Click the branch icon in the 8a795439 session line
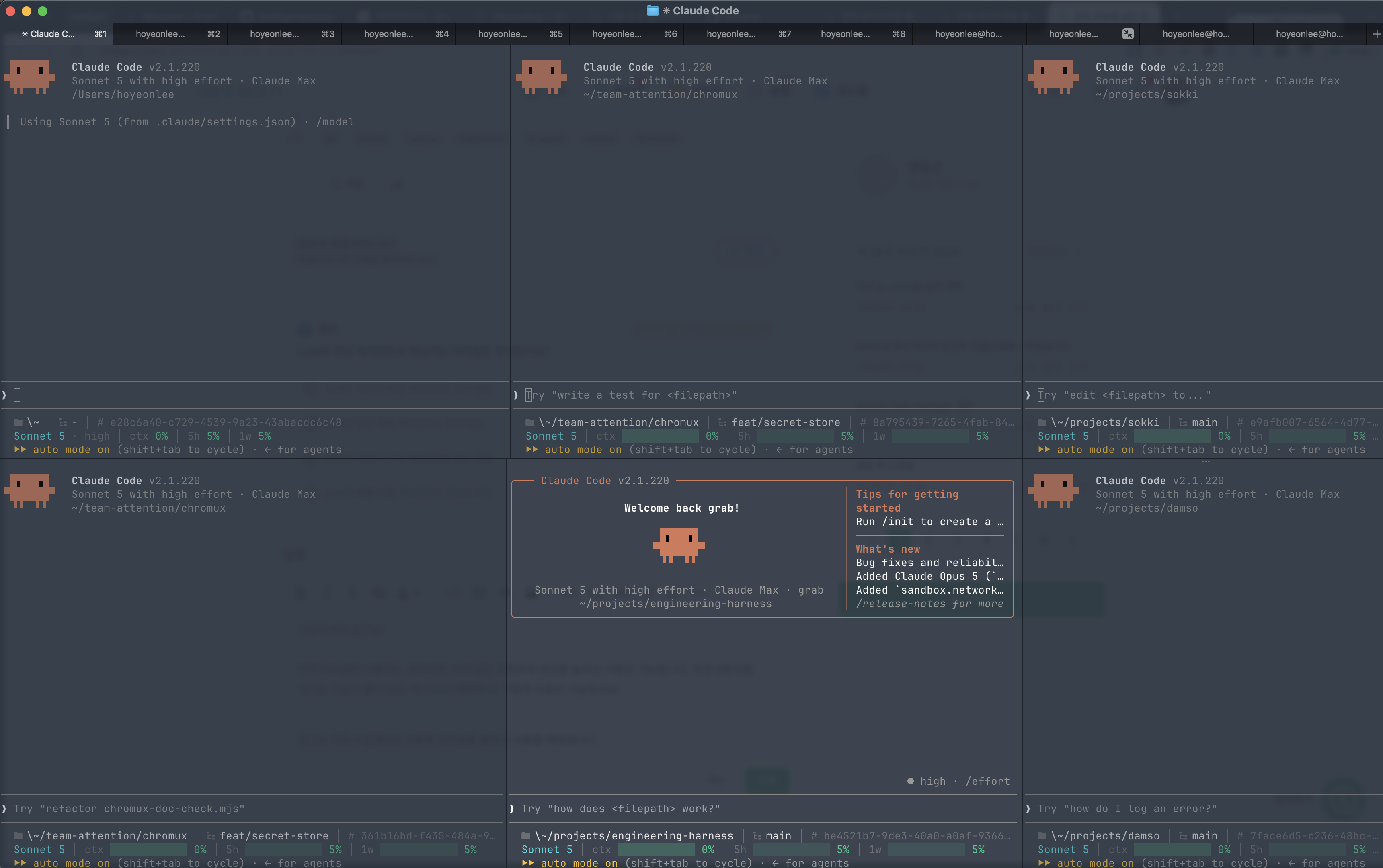Image resolution: width=1383 pixels, height=868 pixels. [x=722, y=422]
